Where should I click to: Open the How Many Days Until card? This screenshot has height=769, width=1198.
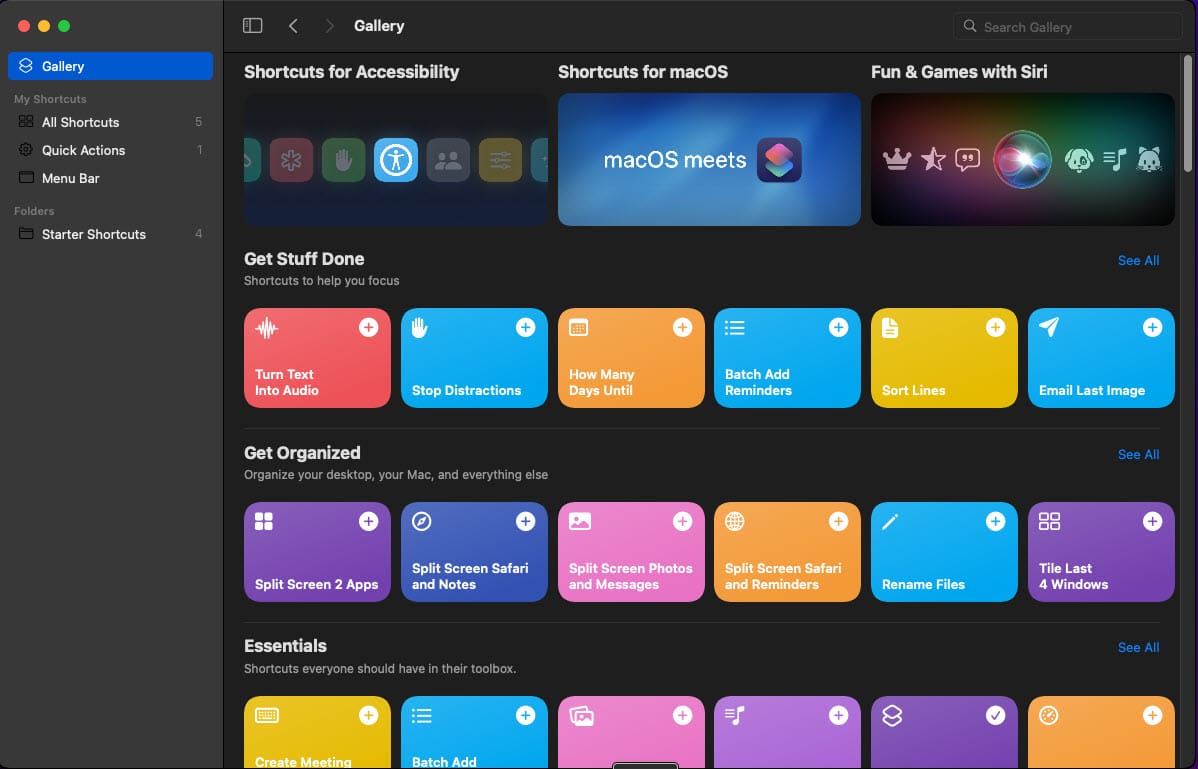pyautogui.click(x=631, y=358)
